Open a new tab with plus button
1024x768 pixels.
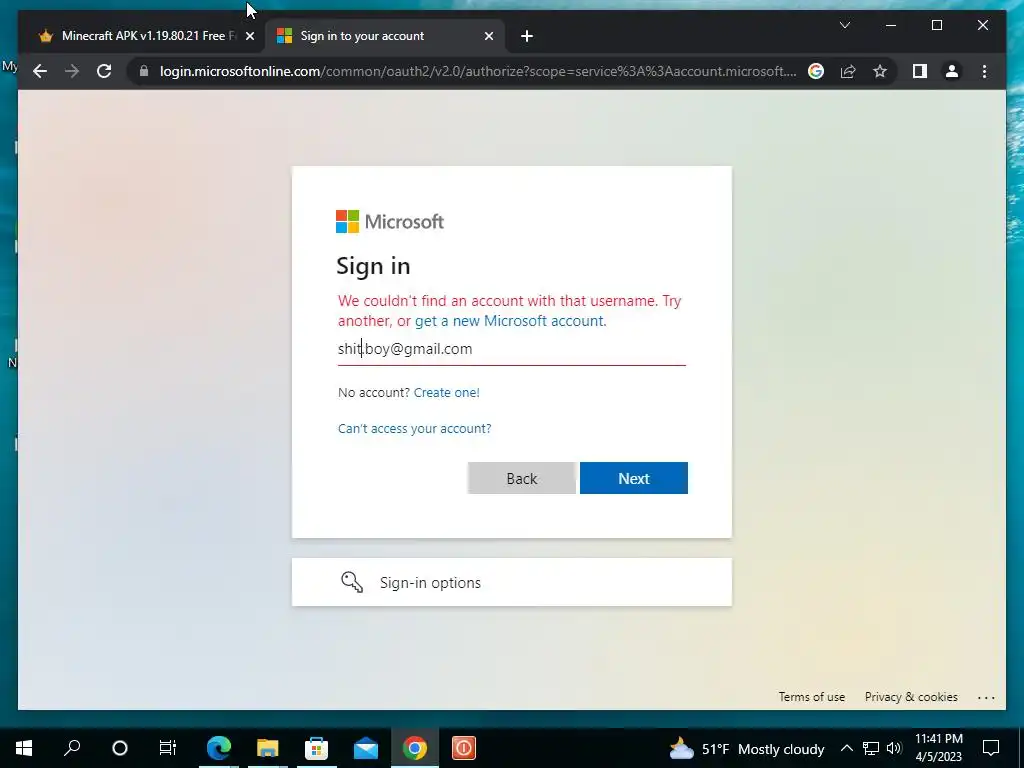pyautogui.click(x=527, y=37)
